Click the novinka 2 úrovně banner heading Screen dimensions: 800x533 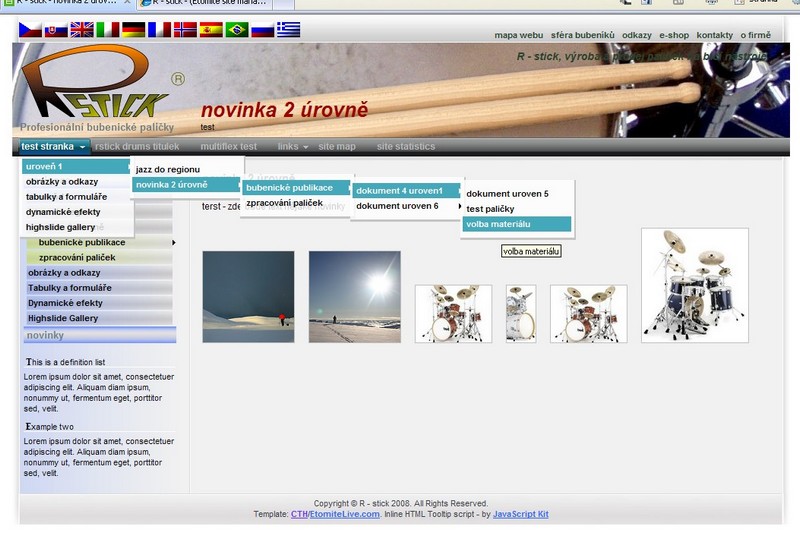click(x=284, y=110)
